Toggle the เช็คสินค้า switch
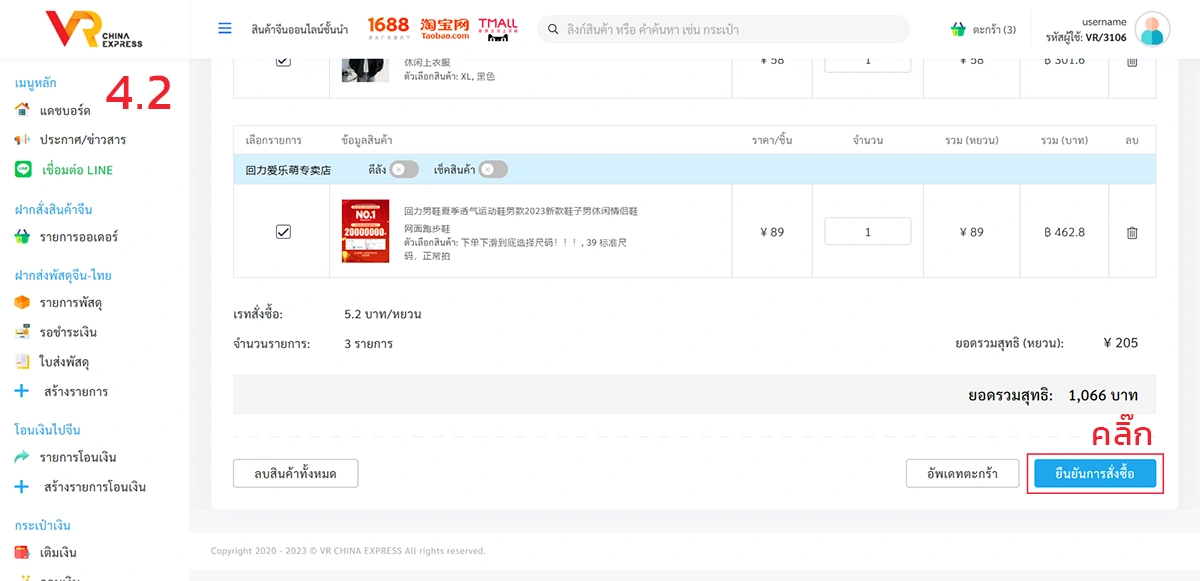This screenshot has height=581, width=1200. (492, 169)
